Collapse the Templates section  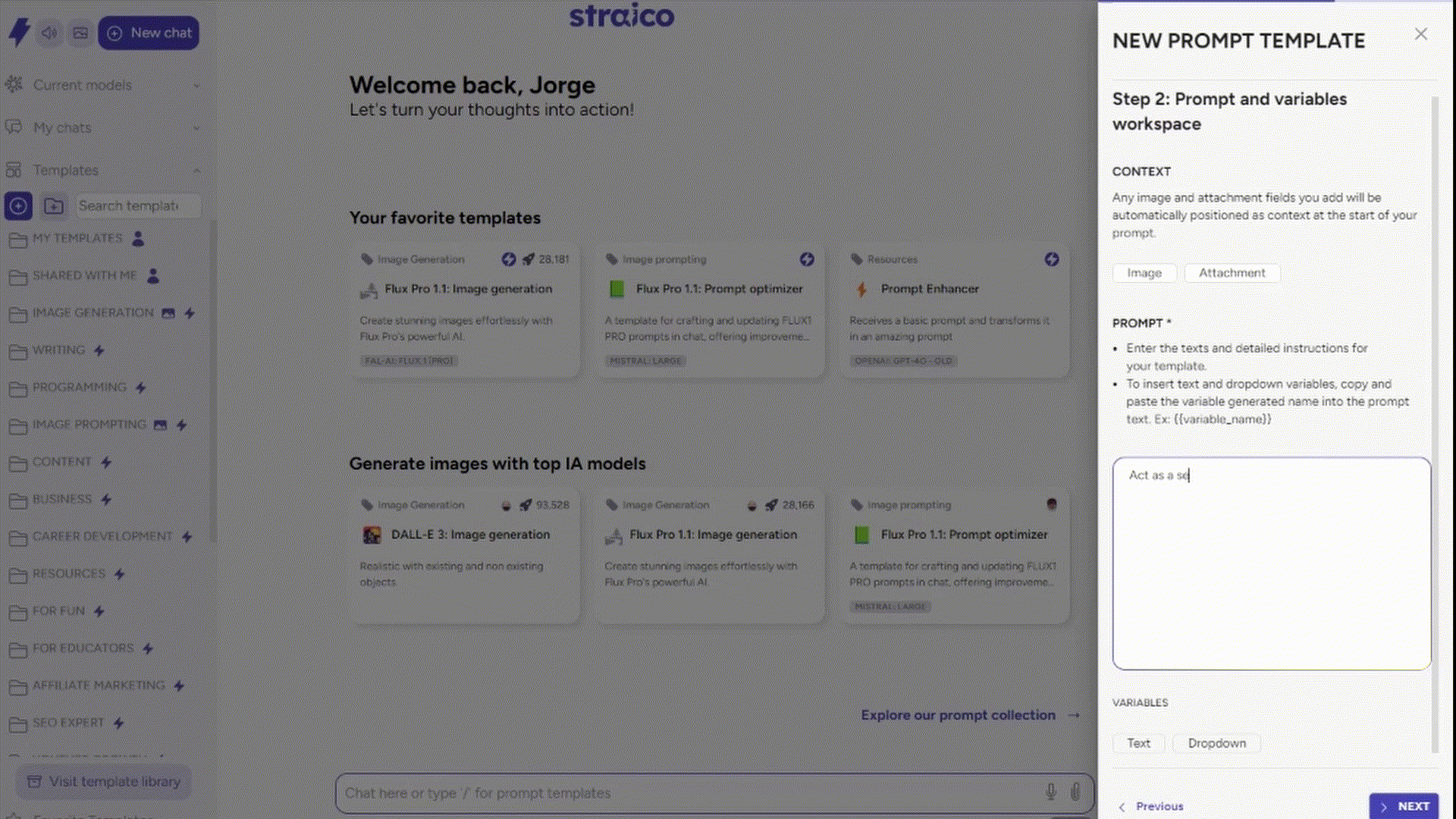point(103,170)
